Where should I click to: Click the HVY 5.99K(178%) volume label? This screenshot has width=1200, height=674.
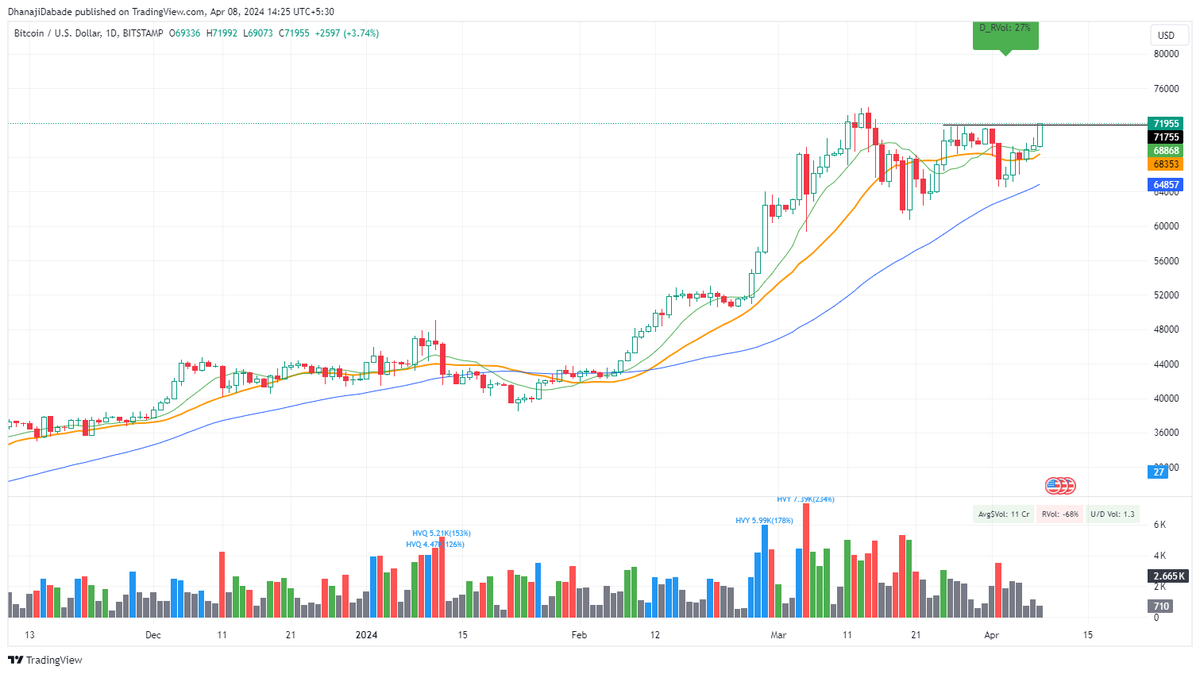[764, 520]
